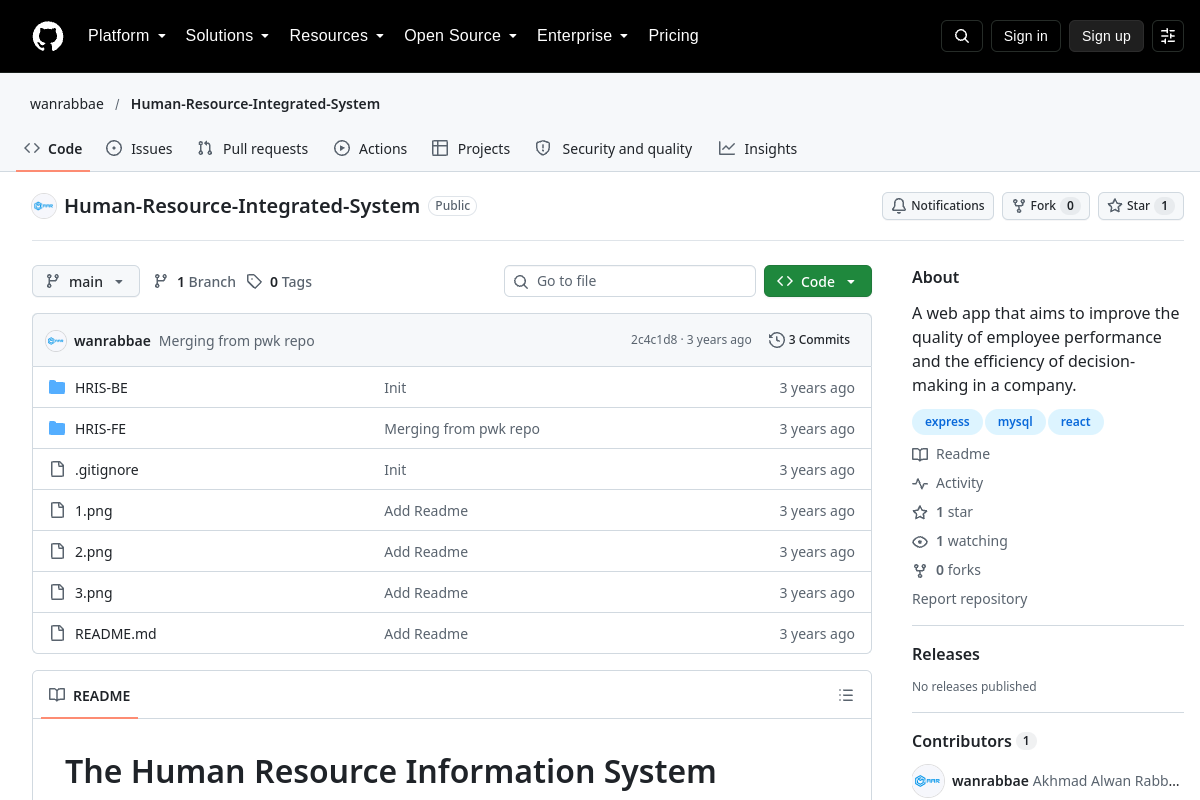Open the README.md file name
1200x800 pixels.
point(116,634)
